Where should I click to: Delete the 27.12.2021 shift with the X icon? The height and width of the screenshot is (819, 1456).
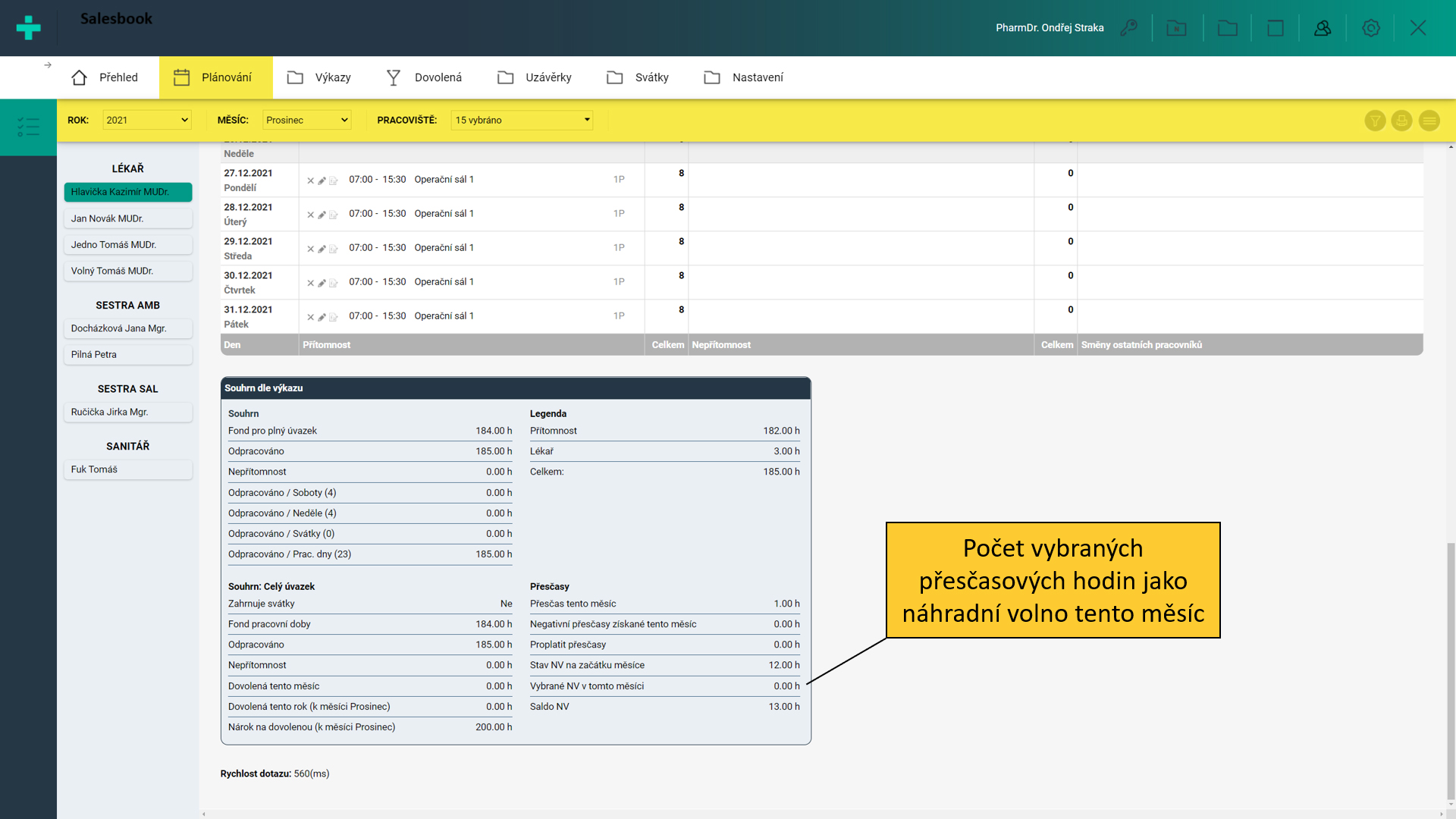tap(310, 180)
